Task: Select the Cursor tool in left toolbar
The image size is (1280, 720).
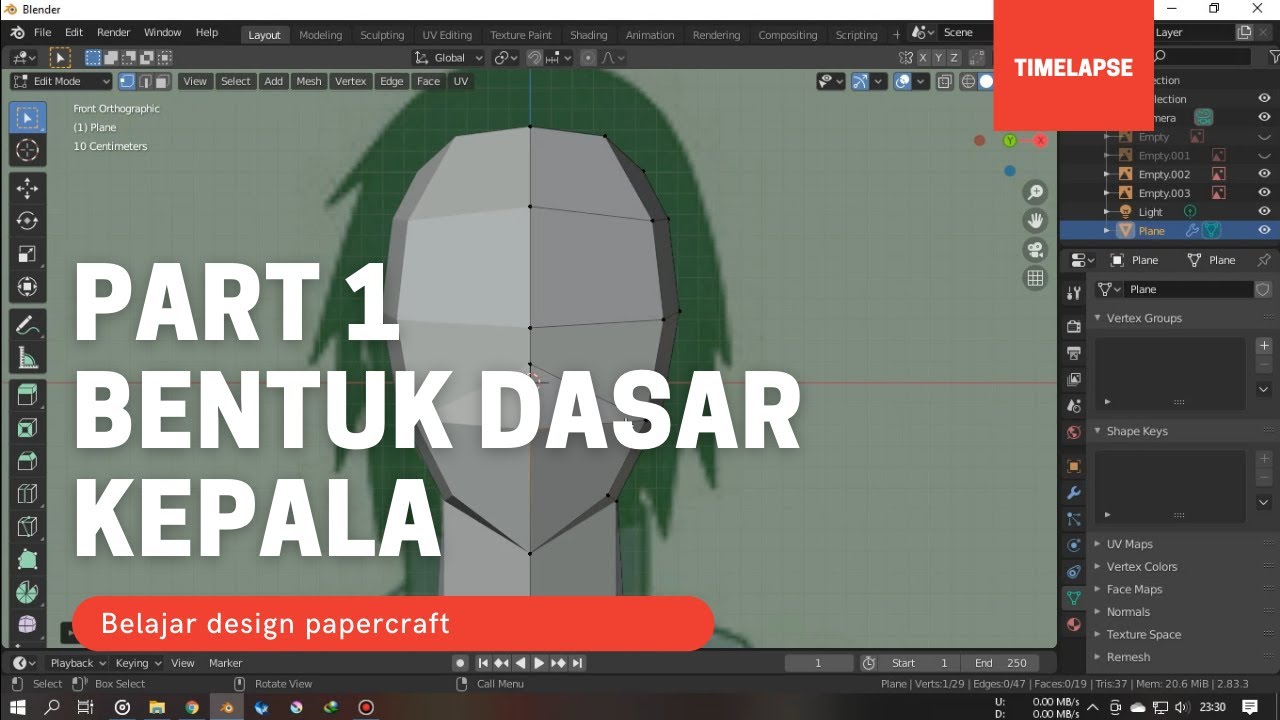Action: point(27,151)
